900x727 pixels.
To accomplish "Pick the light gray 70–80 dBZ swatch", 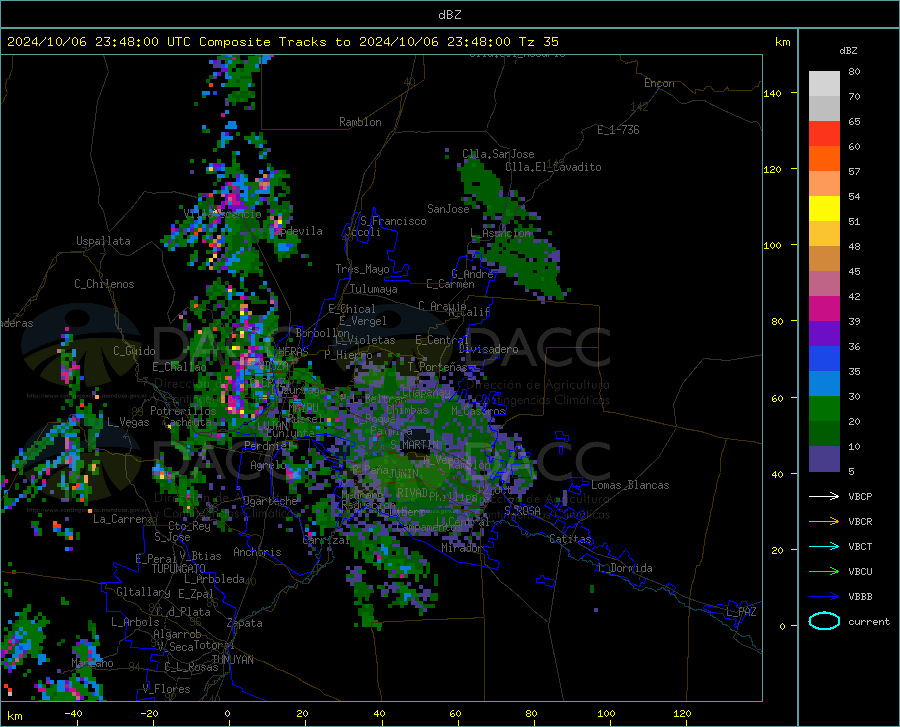I will 824,84.
